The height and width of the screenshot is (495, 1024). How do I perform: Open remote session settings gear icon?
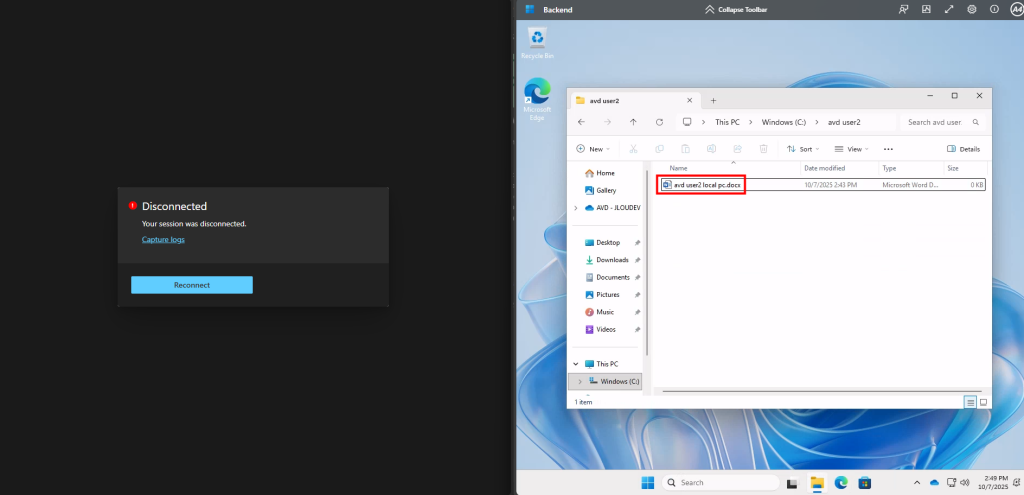pos(971,9)
